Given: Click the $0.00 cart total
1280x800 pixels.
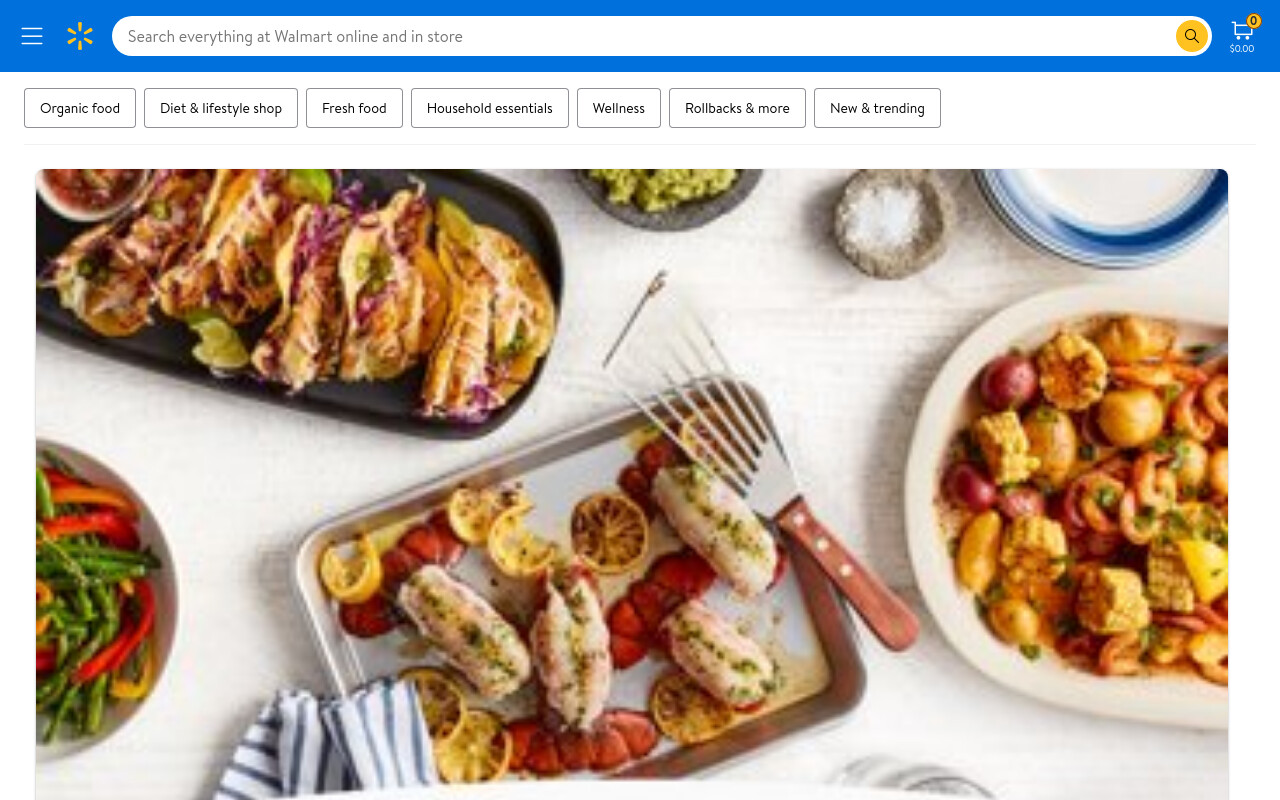Looking at the screenshot, I should pos(1242,48).
